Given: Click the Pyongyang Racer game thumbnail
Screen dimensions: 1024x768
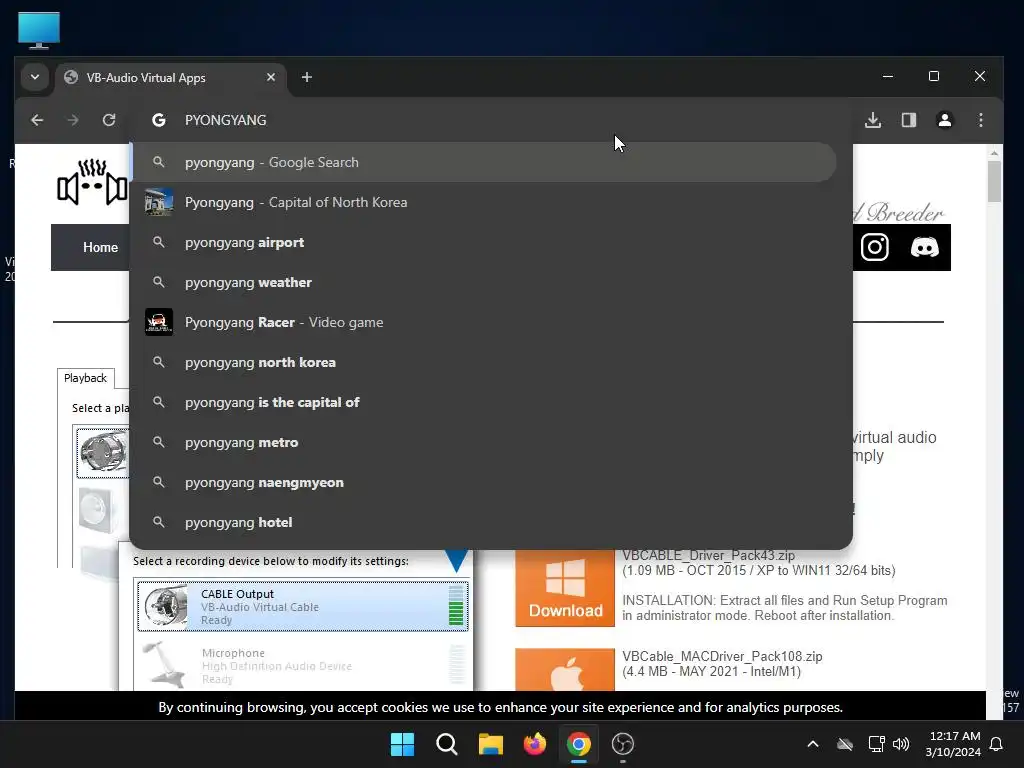Looking at the screenshot, I should click(x=159, y=323).
